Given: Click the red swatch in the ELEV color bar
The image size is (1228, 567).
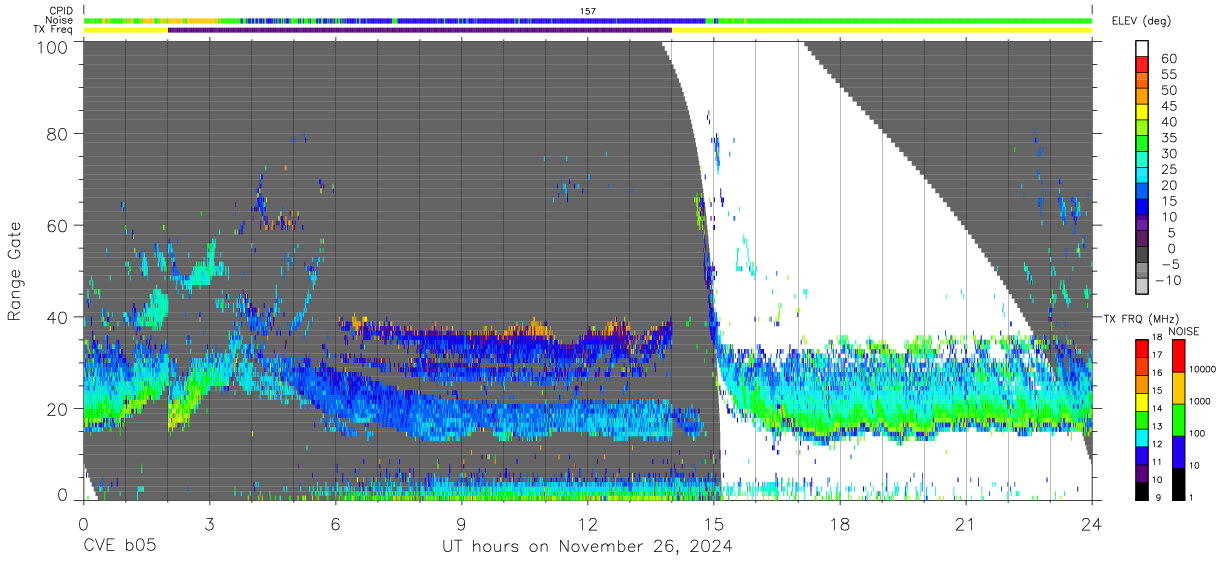Looking at the screenshot, I should 1143,65.
